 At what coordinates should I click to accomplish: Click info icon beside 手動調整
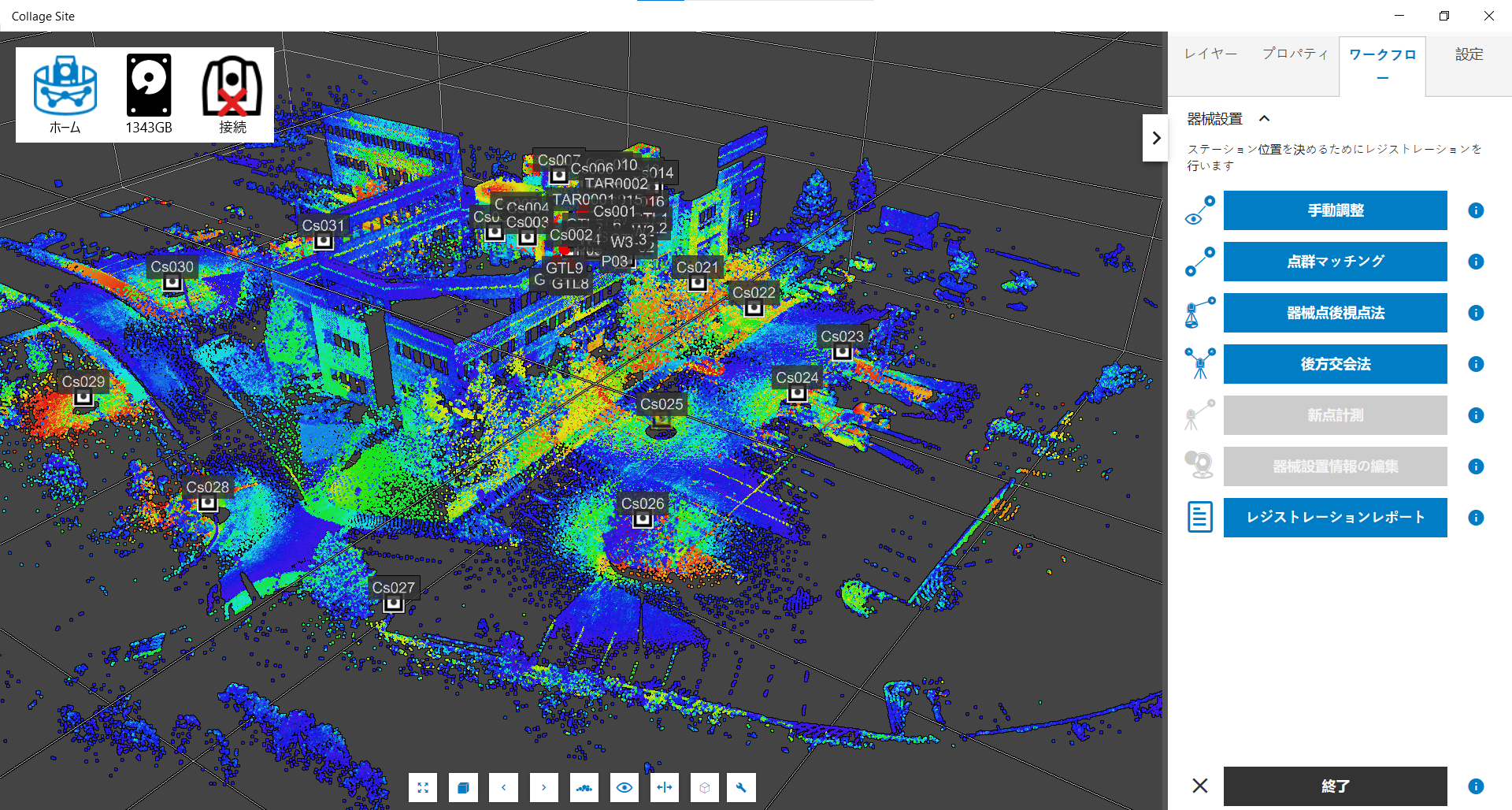click(x=1476, y=210)
